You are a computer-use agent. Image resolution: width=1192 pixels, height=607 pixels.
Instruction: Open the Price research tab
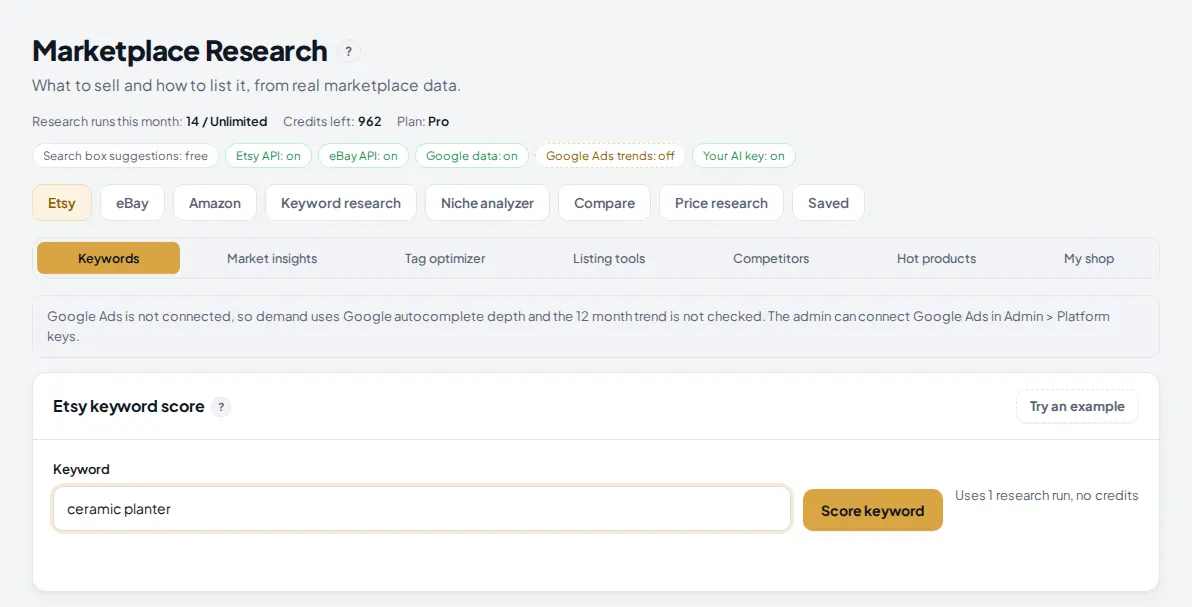[721, 203]
